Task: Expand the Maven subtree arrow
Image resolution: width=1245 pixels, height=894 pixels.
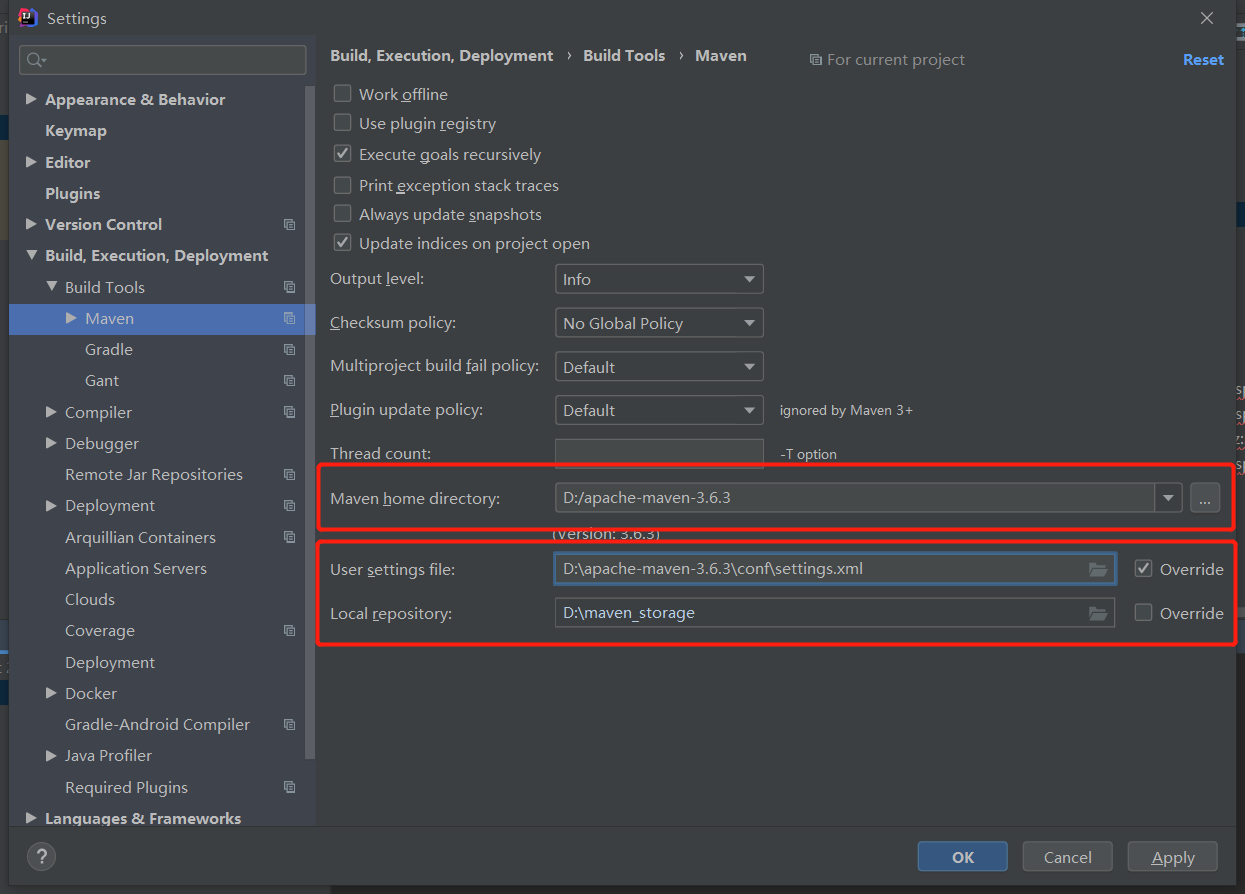Action: [71, 318]
